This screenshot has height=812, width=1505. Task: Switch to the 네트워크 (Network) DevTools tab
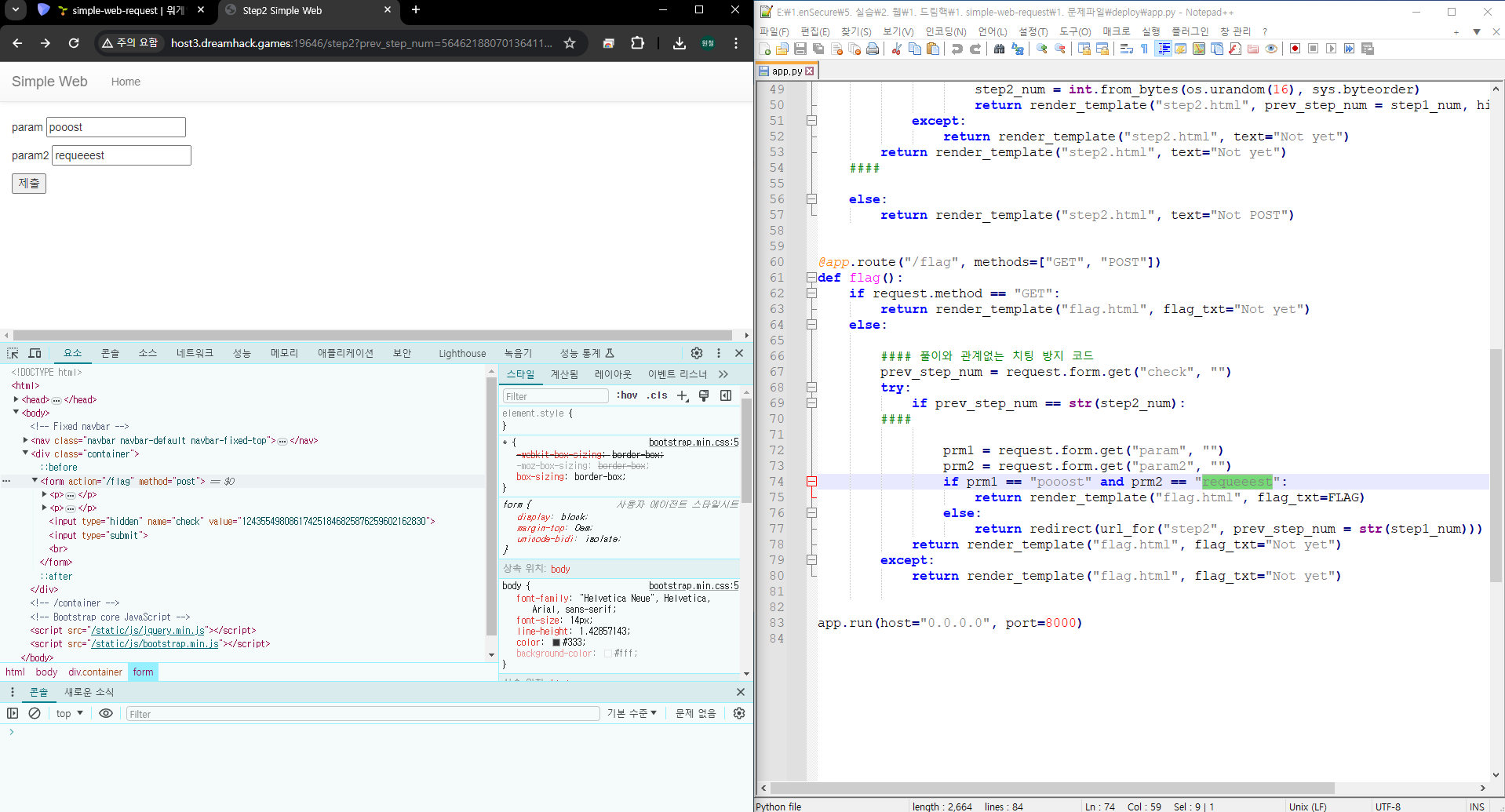point(195,353)
